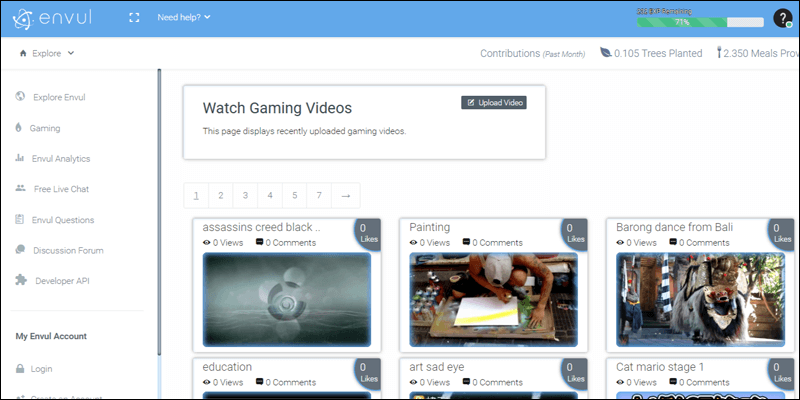The height and width of the screenshot is (400, 800).
Task: Open Free Live Chat in sidebar
Action: [x=61, y=189]
